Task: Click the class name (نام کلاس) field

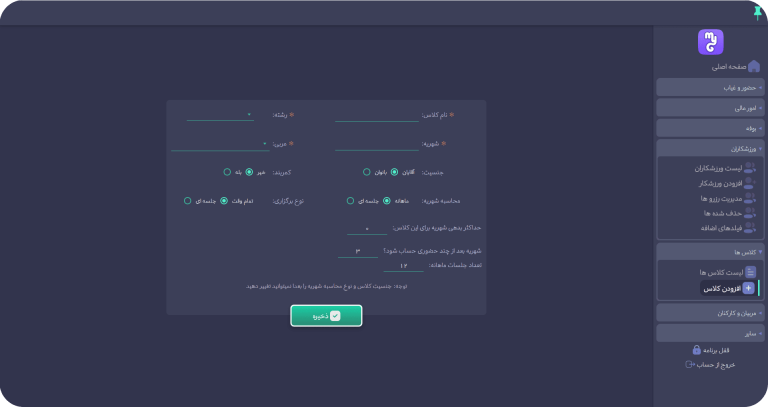Action: tap(377, 115)
